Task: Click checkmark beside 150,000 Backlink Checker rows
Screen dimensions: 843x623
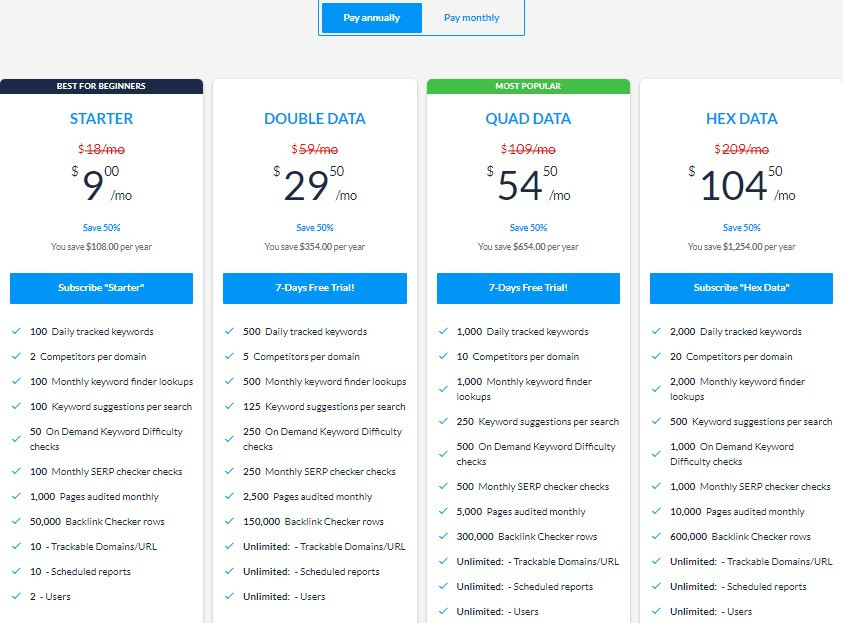Action: click(230, 521)
